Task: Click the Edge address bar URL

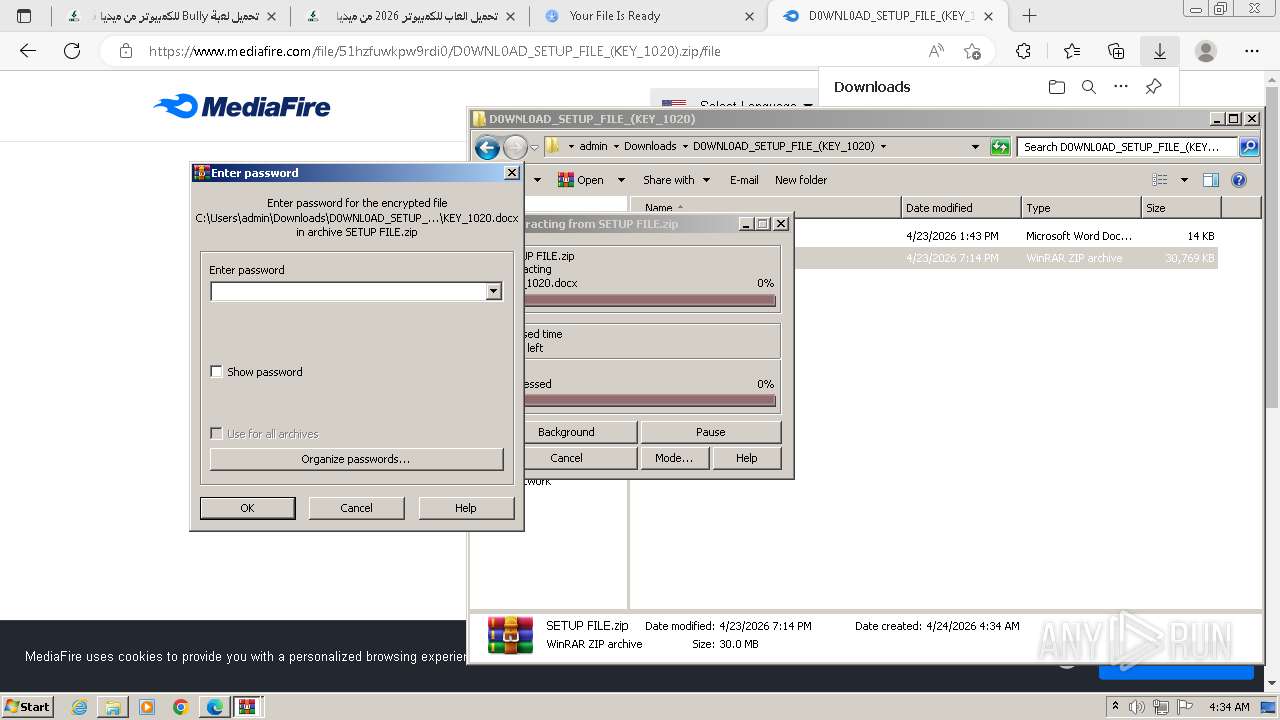Action: coord(434,51)
